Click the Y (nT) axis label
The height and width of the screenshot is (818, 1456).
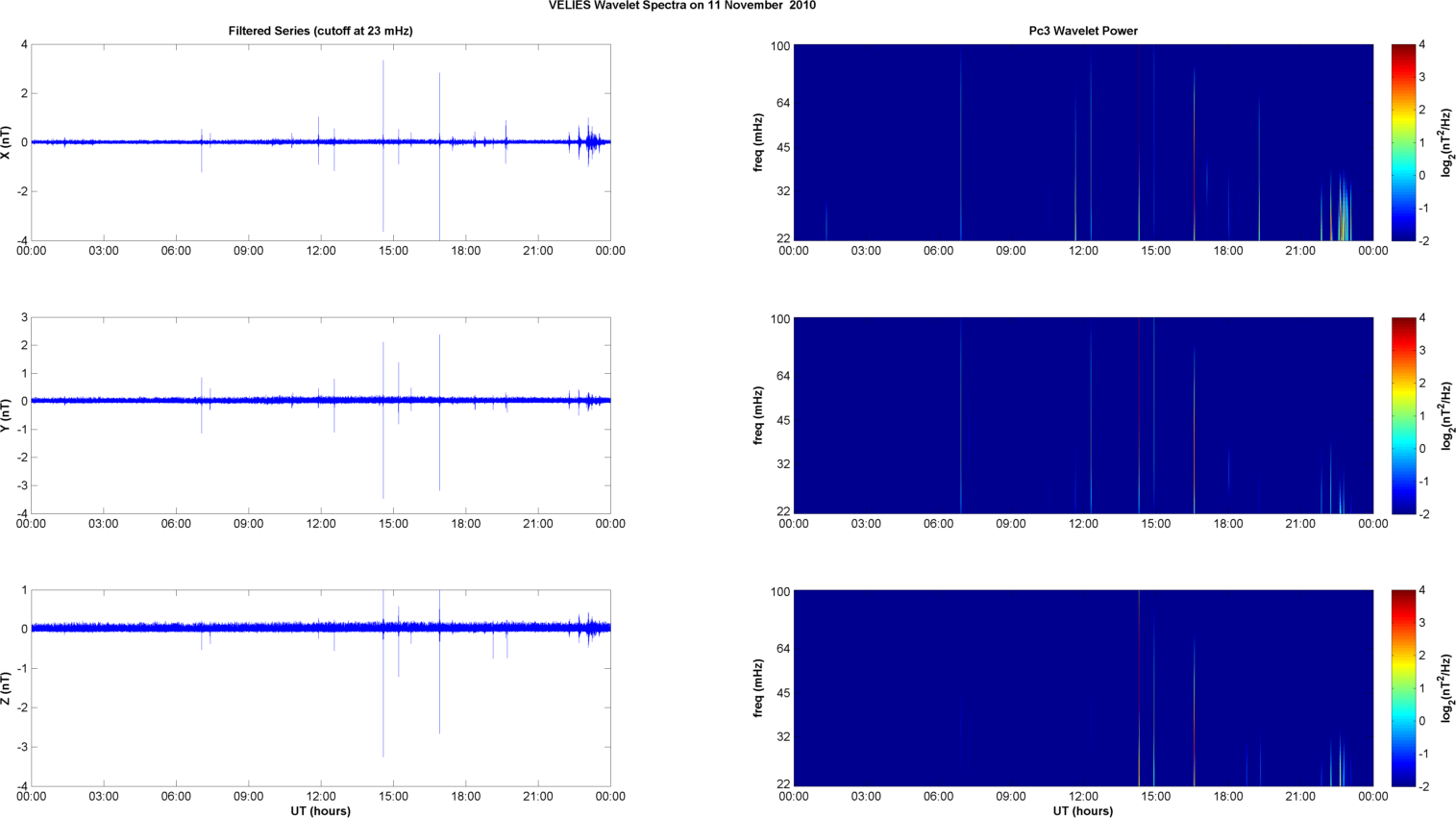pyautogui.click(x=7, y=415)
